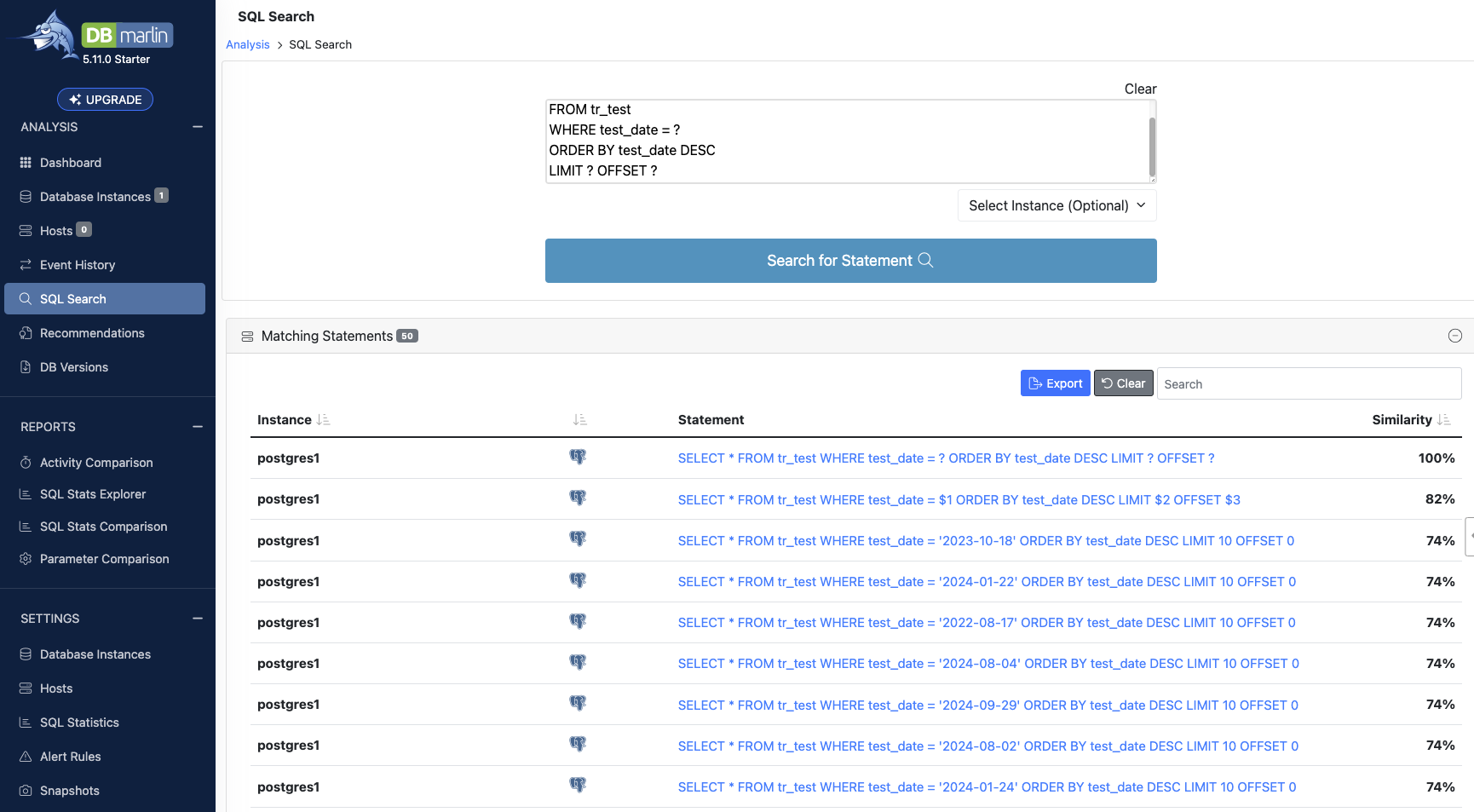
Task: Open the Select Instance dropdown
Action: click(1057, 205)
